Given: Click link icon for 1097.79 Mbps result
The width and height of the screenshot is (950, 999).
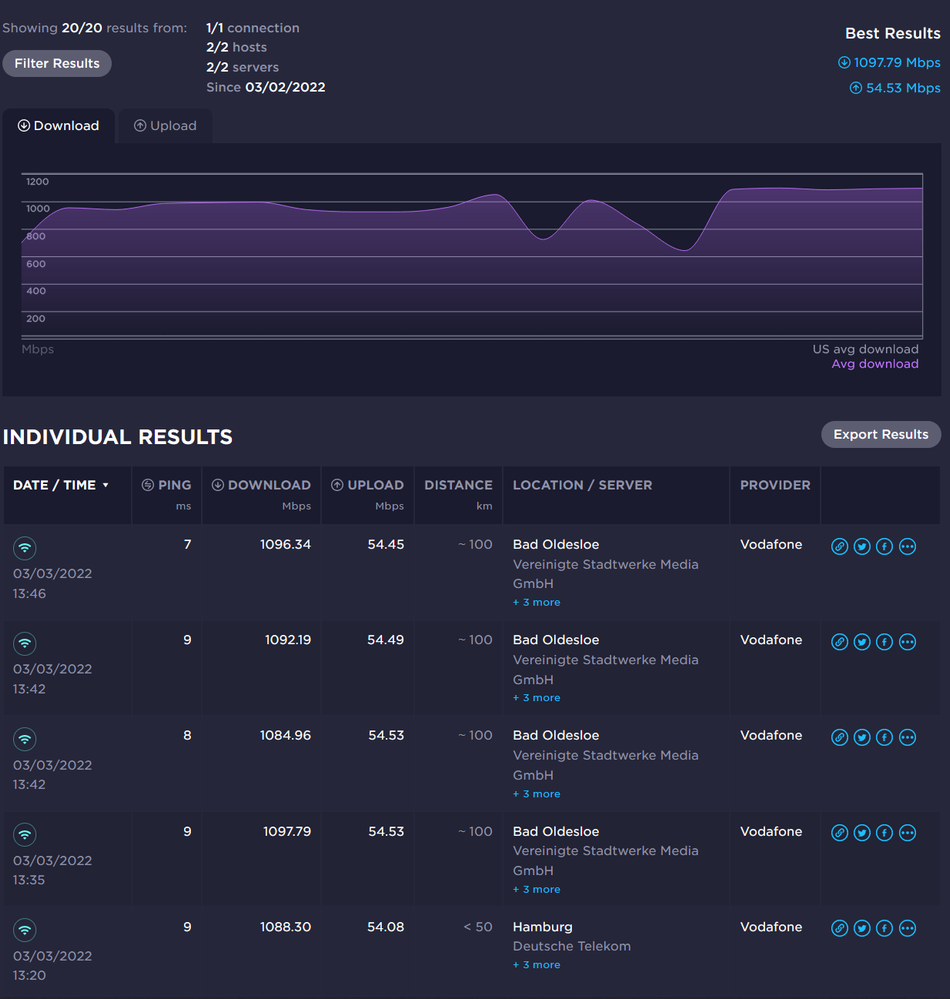Looking at the screenshot, I should click(840, 833).
